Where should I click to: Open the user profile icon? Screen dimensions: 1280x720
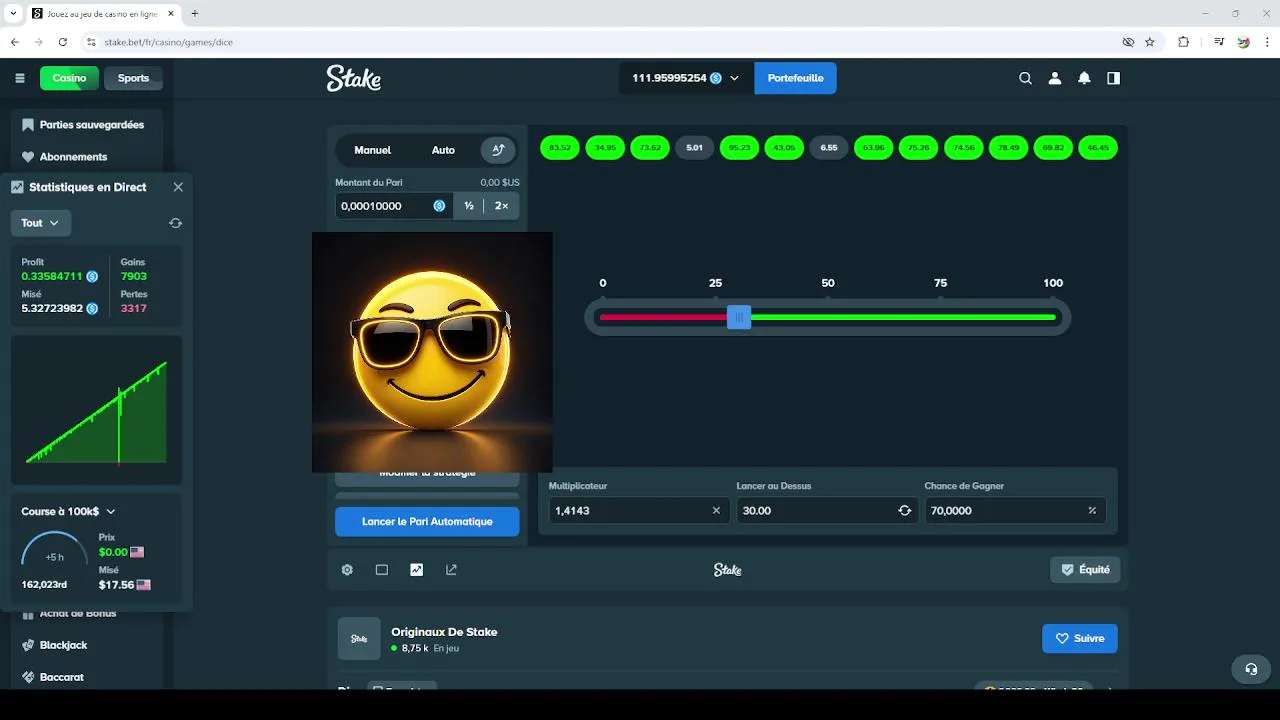[x=1054, y=78]
